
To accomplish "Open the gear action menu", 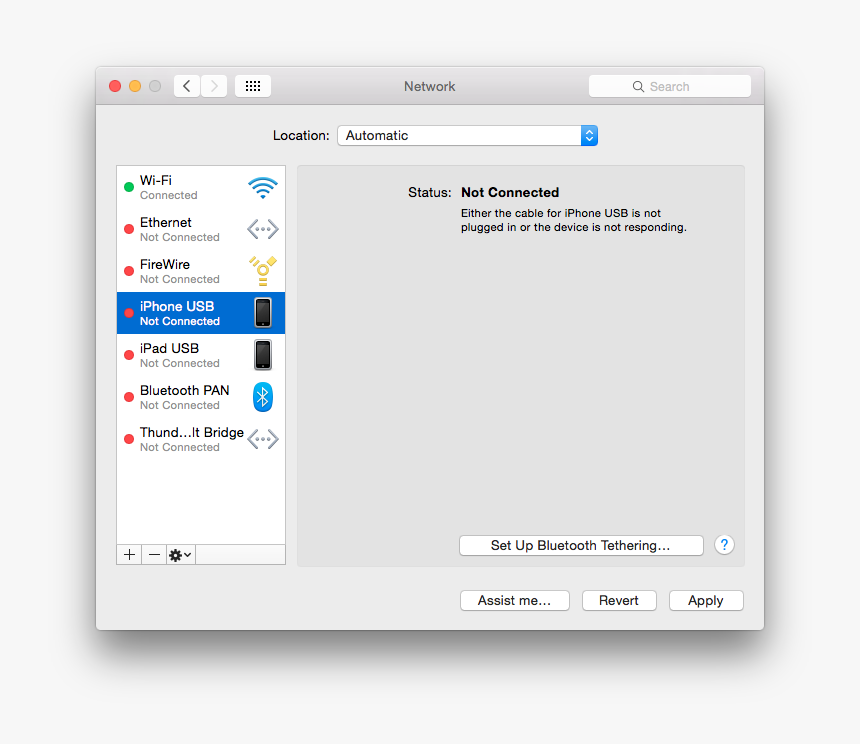I will pyautogui.click(x=180, y=555).
